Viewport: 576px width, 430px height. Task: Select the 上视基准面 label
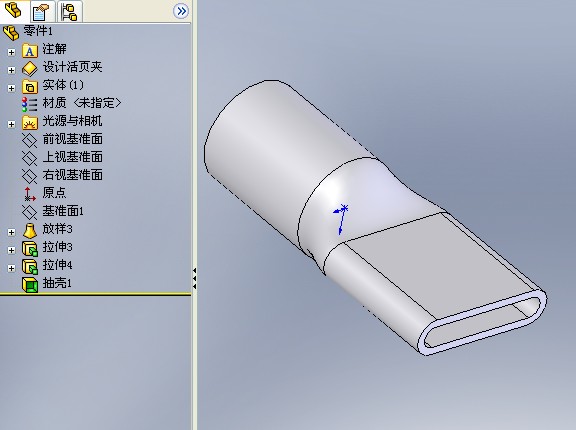tap(72, 157)
